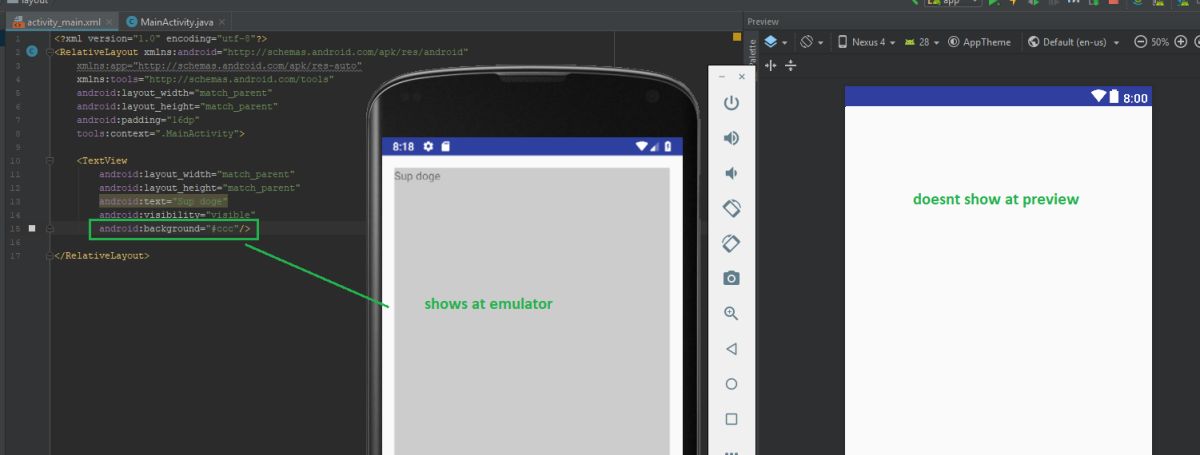
Task: Switch to the MainActivity.java tab
Action: (x=176, y=21)
